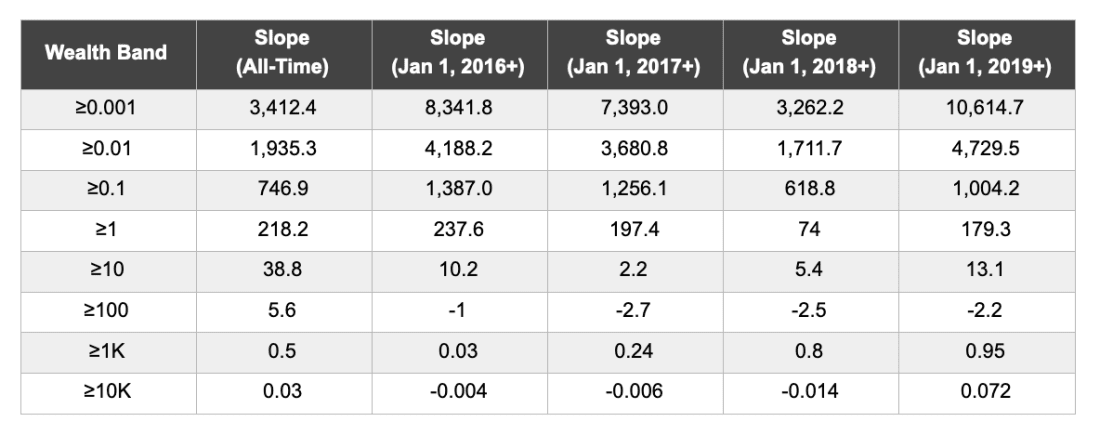The width and height of the screenshot is (1100, 435).
Task: Select the cell showing 237.6
Action: click(460, 231)
